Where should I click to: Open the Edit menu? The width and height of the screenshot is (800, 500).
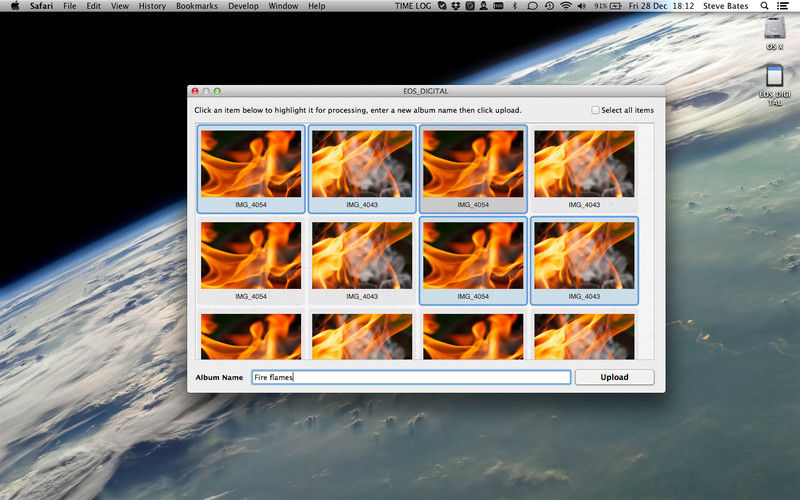93,6
